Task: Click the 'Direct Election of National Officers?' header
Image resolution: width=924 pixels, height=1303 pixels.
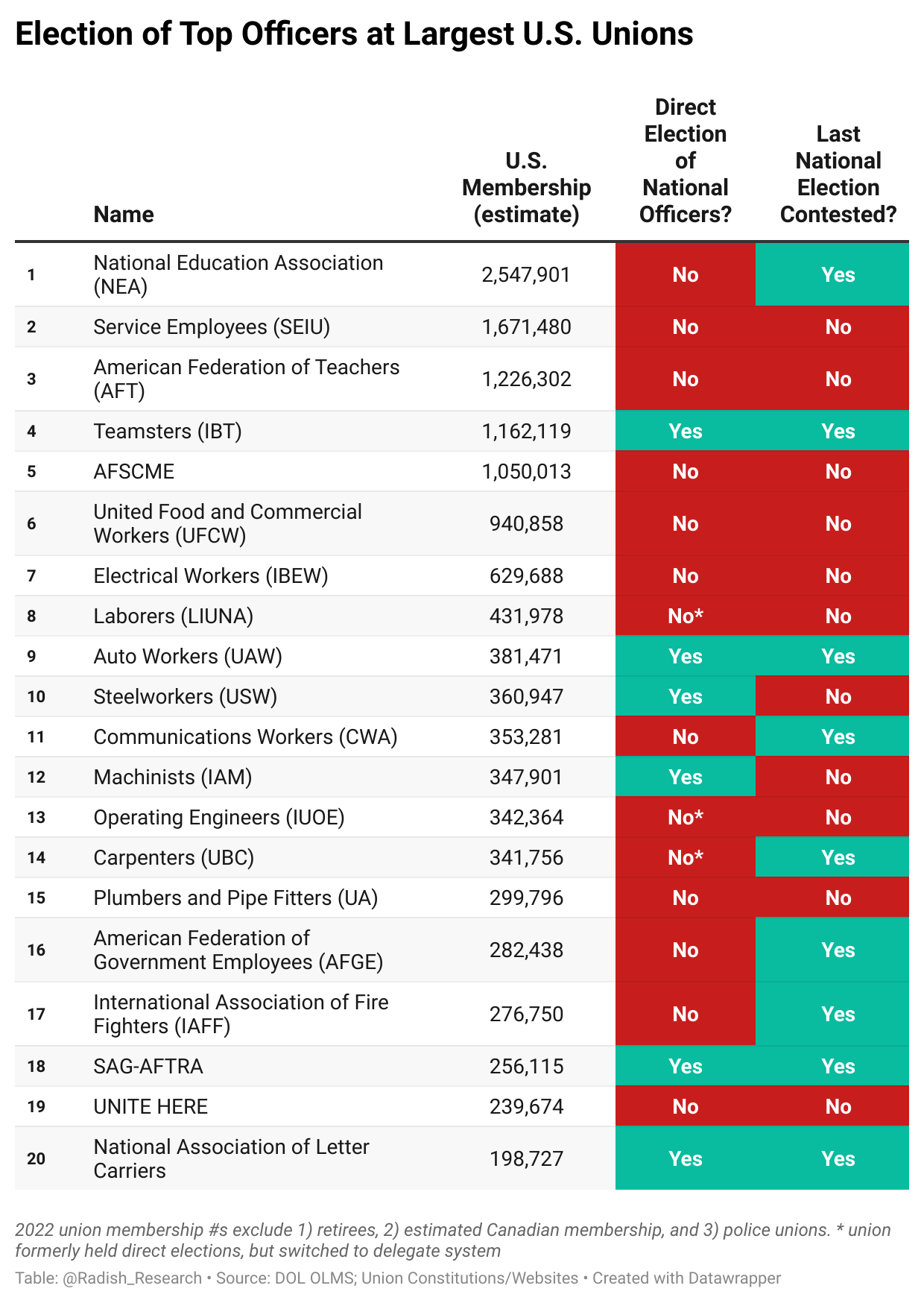Action: tap(686, 161)
